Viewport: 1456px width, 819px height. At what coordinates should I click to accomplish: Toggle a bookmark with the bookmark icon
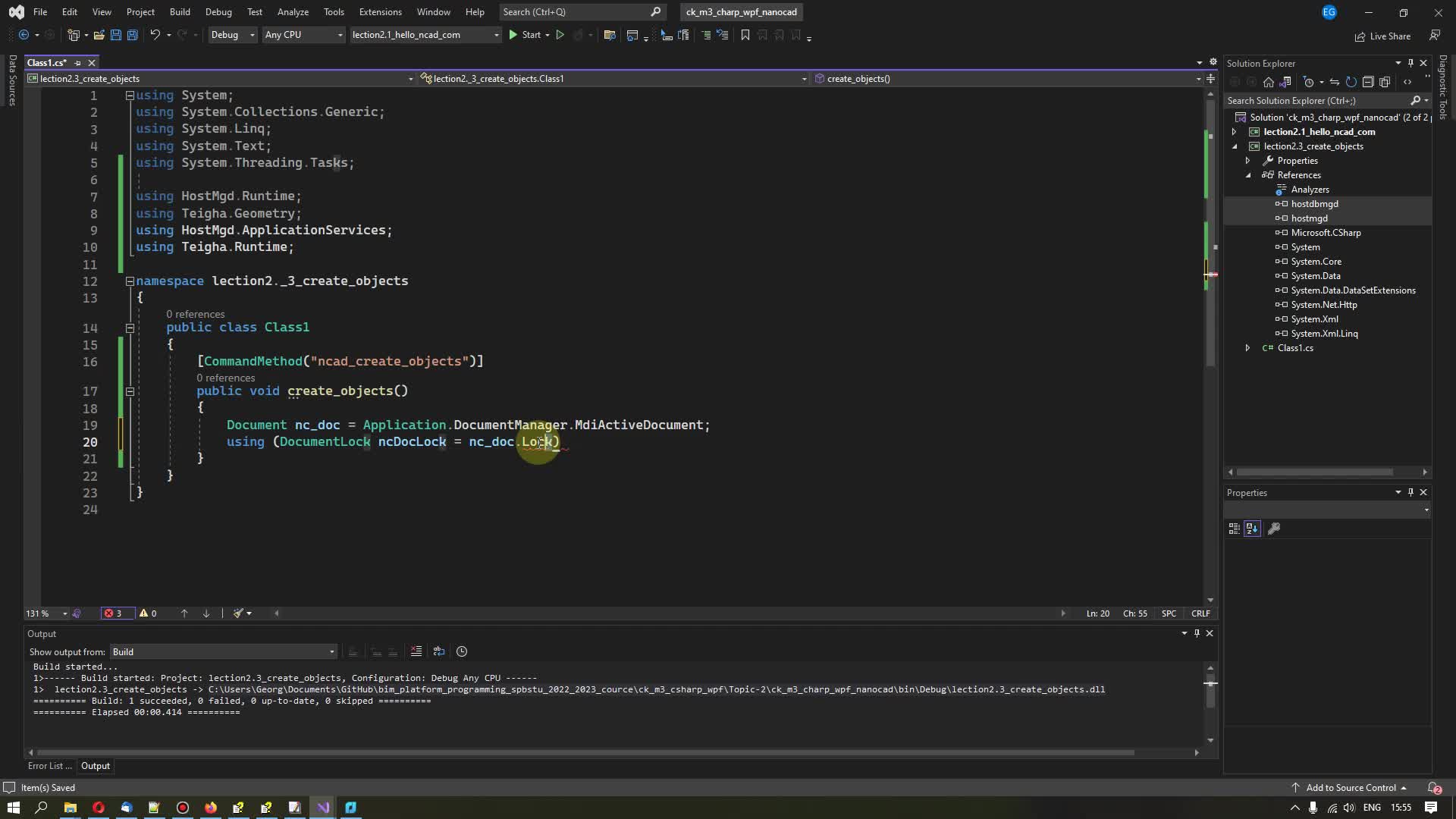coord(745,35)
